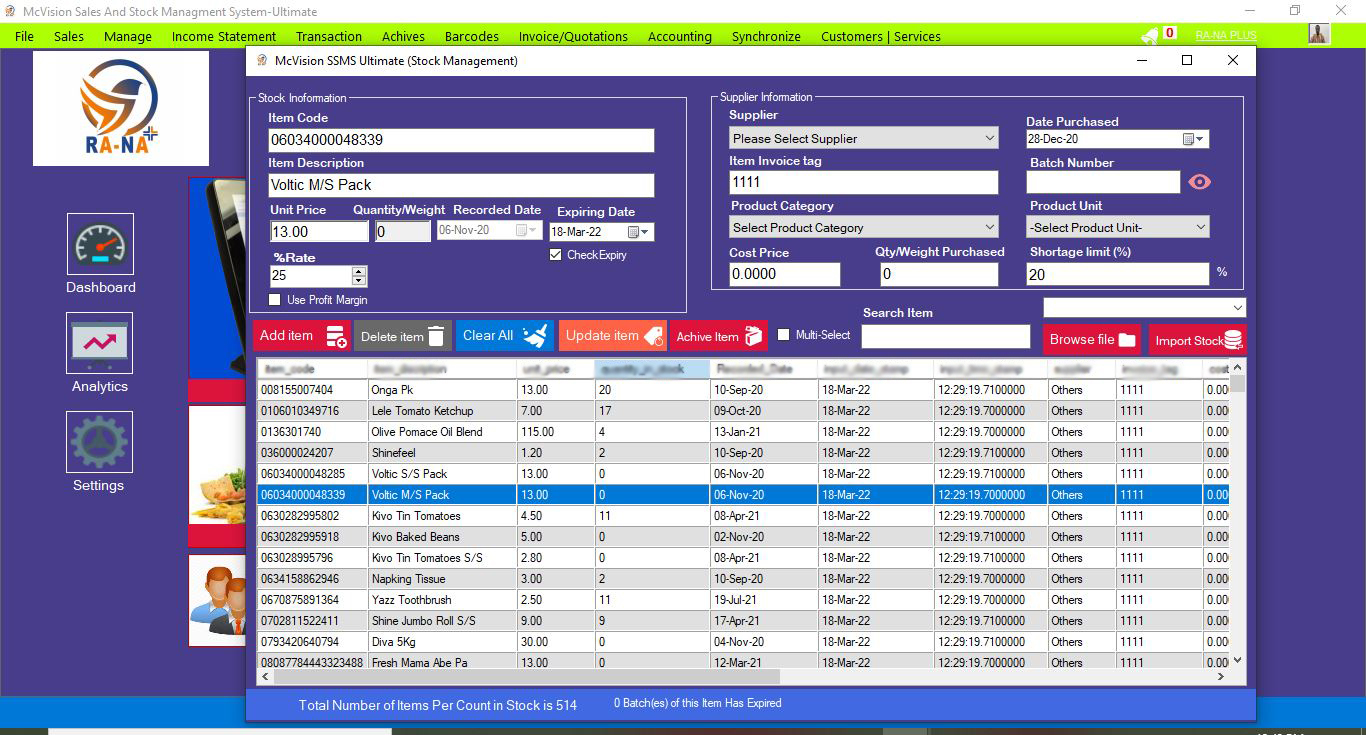The image size is (1366, 735).
Task: Expand the Product Category dropdown
Action: pos(989,227)
